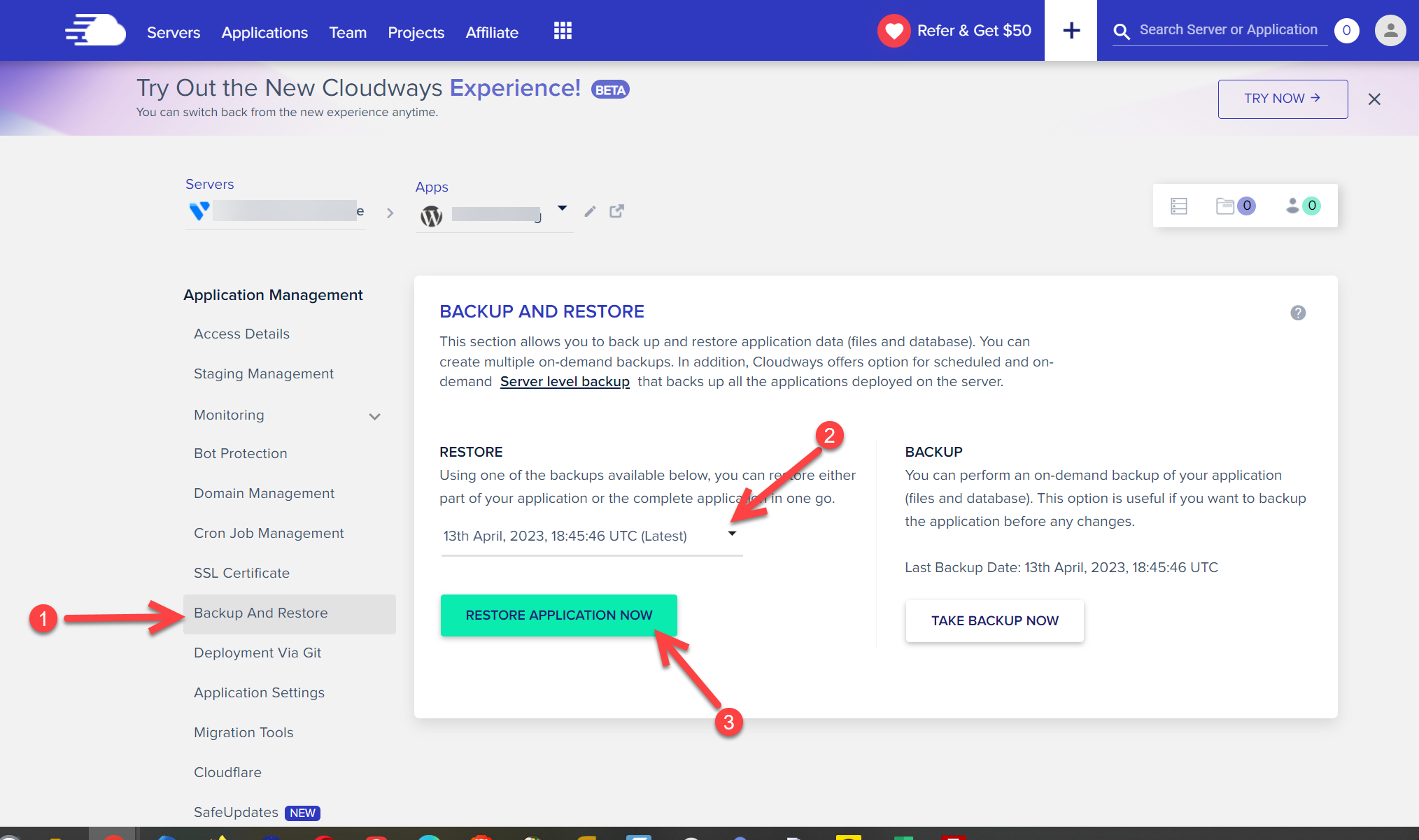The height and width of the screenshot is (840, 1419).
Task: Open the restore backup date dropdown
Action: (732, 534)
